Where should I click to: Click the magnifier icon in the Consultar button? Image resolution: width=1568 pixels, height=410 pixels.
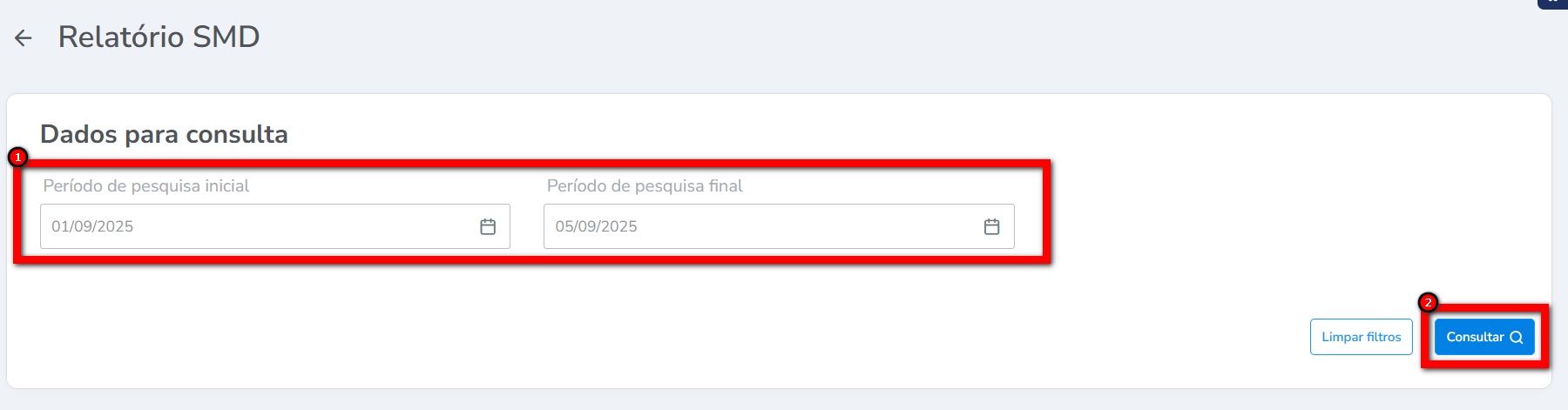click(x=1517, y=338)
